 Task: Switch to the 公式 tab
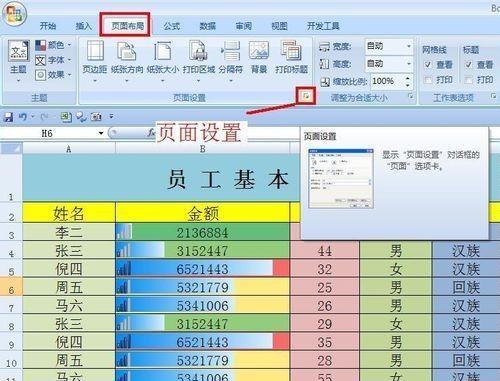171,26
